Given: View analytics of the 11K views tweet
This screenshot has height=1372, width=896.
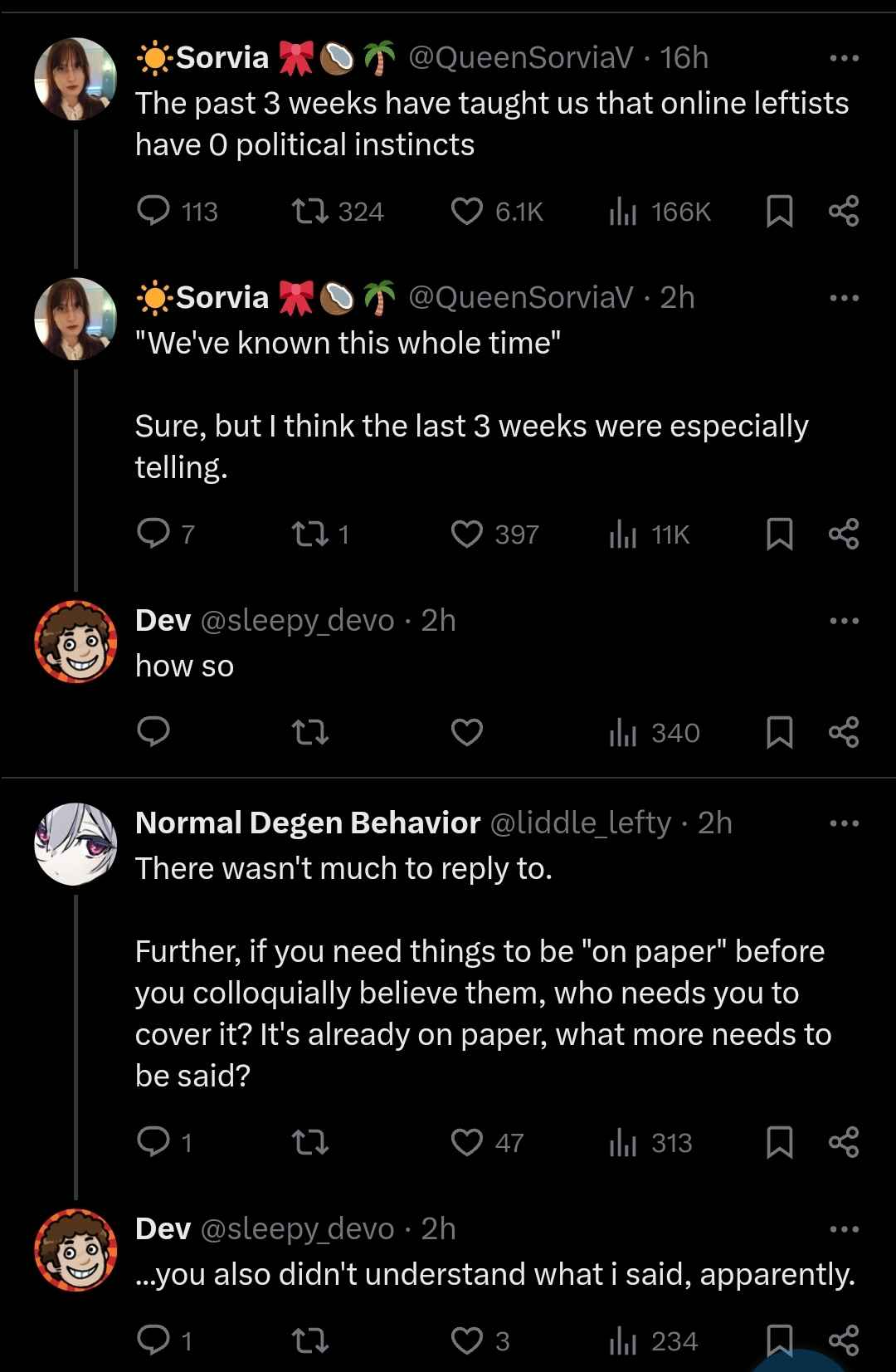Looking at the screenshot, I should [x=650, y=534].
